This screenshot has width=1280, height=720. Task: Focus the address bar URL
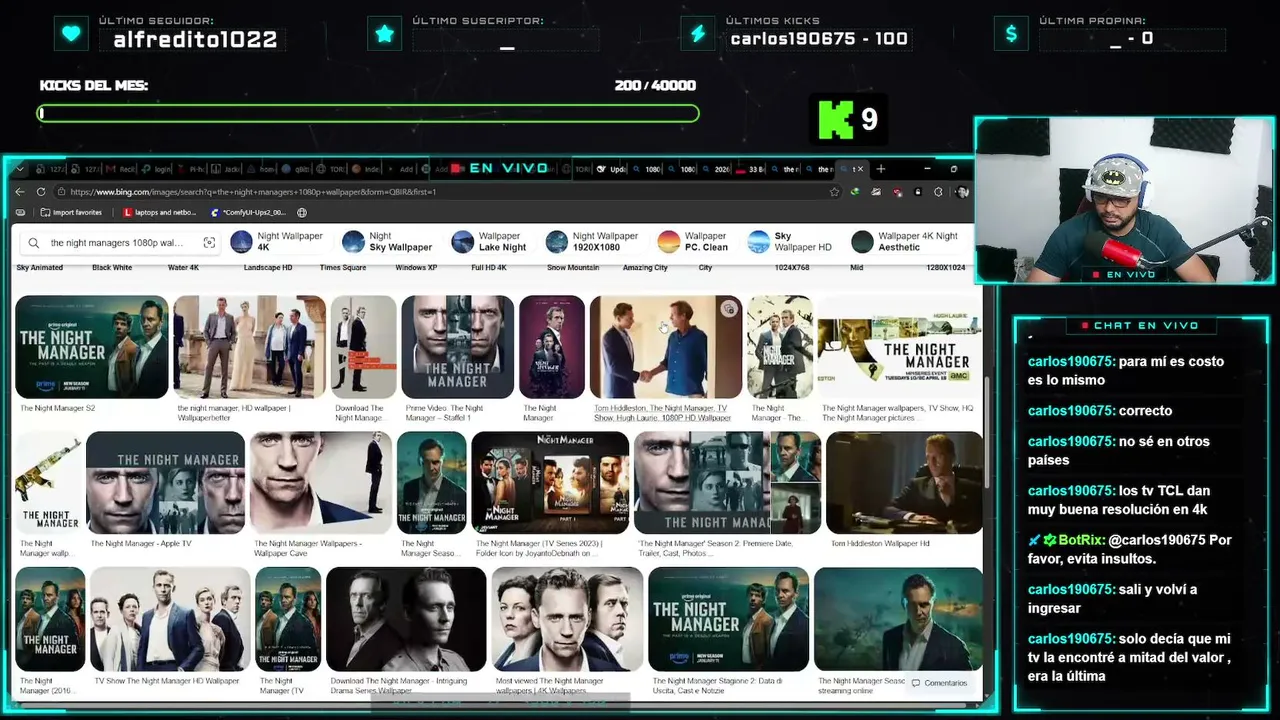point(253,192)
